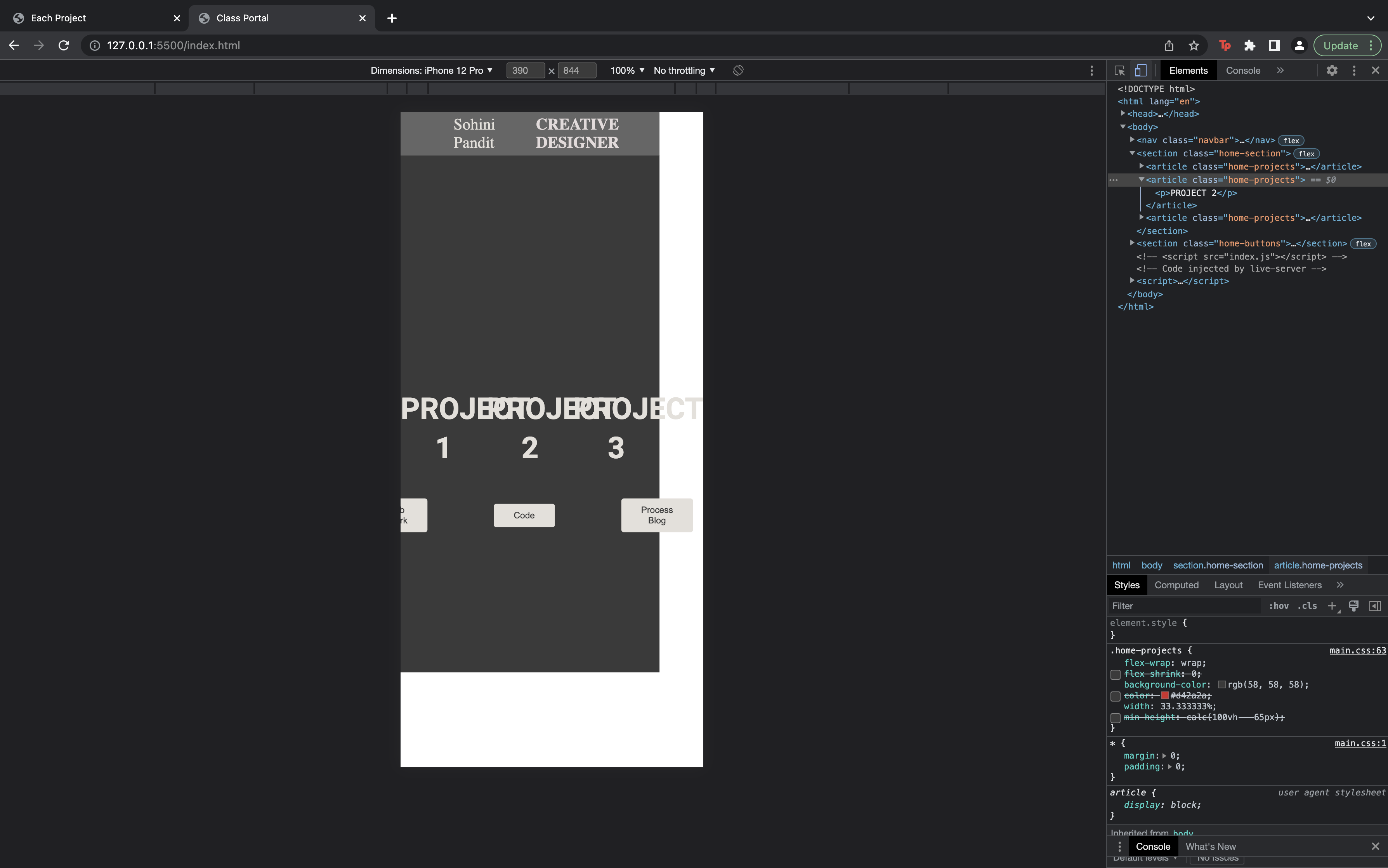This screenshot has height=868, width=1388.
Task: Switch to the Console panel tab
Action: (x=1243, y=71)
